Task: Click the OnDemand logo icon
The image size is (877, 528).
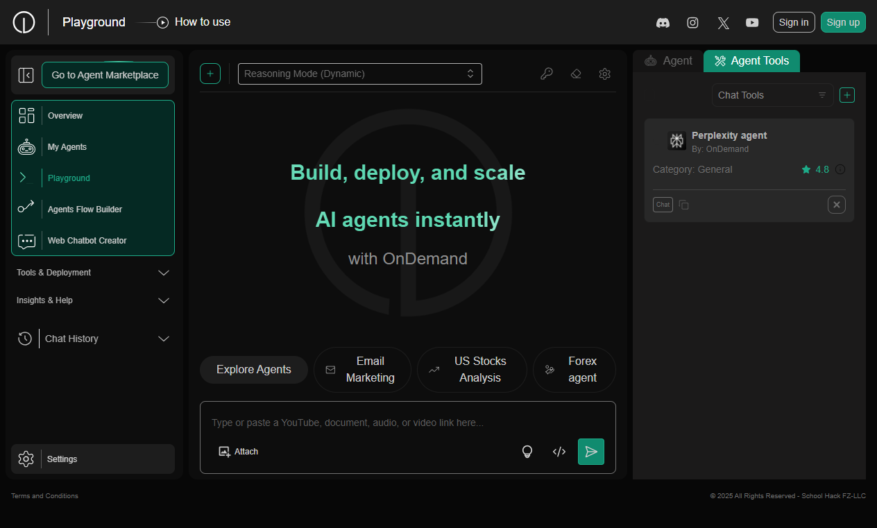Action: pyautogui.click(x=23, y=22)
